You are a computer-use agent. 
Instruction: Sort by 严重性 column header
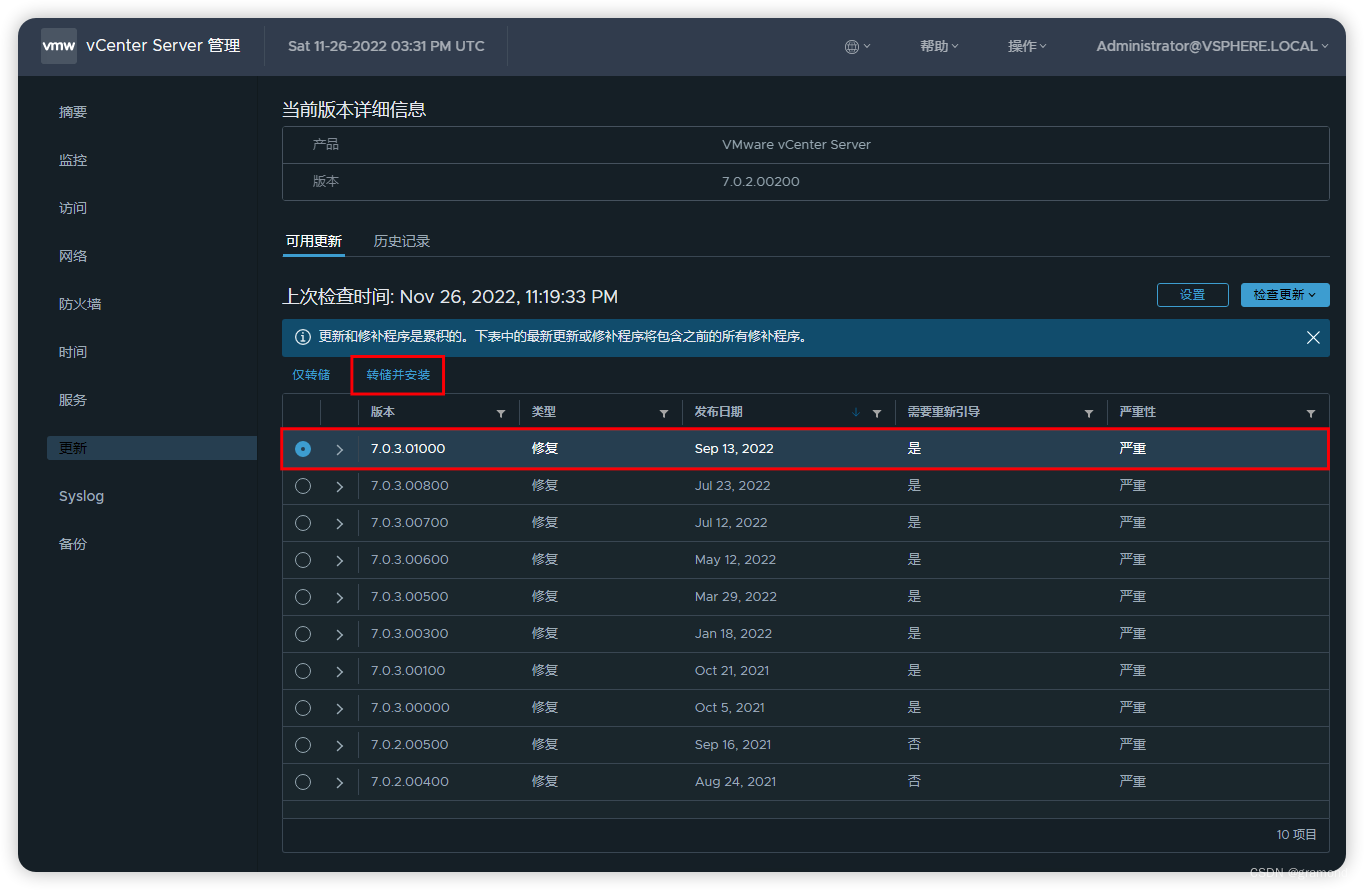pyautogui.click(x=1138, y=412)
